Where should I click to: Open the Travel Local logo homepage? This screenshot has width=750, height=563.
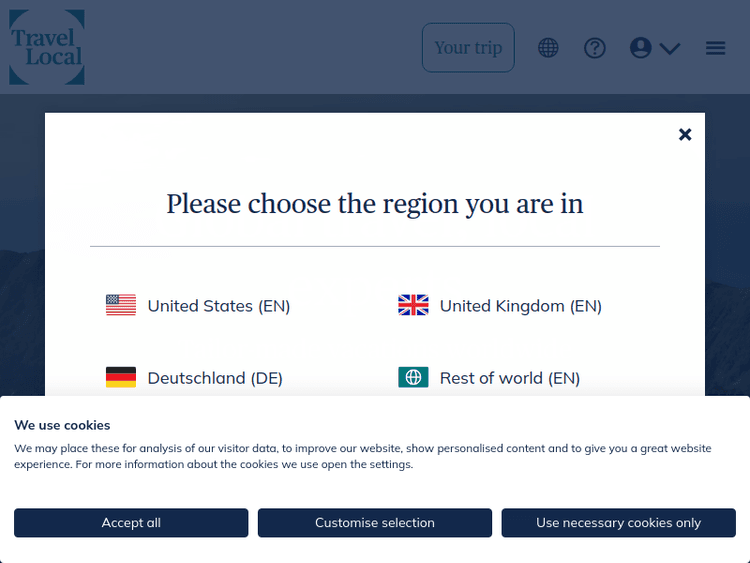47,47
